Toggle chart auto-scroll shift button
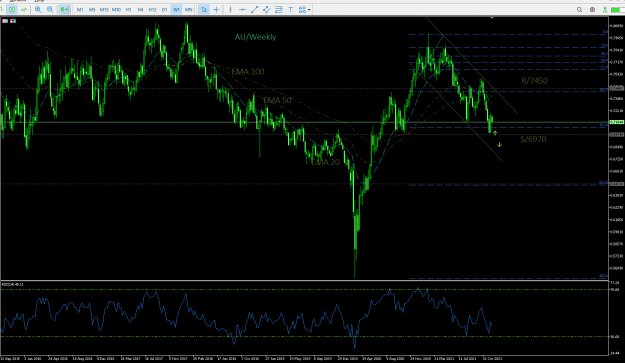 pyautogui.click(x=64, y=9)
